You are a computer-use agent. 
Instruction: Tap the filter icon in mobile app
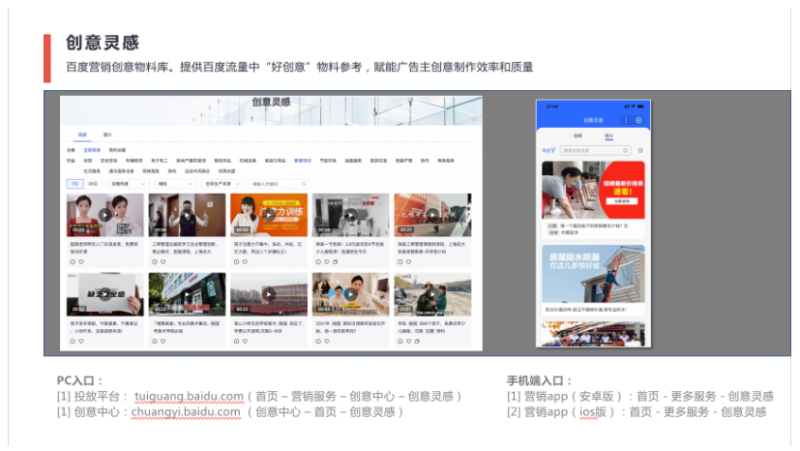[x=548, y=150]
